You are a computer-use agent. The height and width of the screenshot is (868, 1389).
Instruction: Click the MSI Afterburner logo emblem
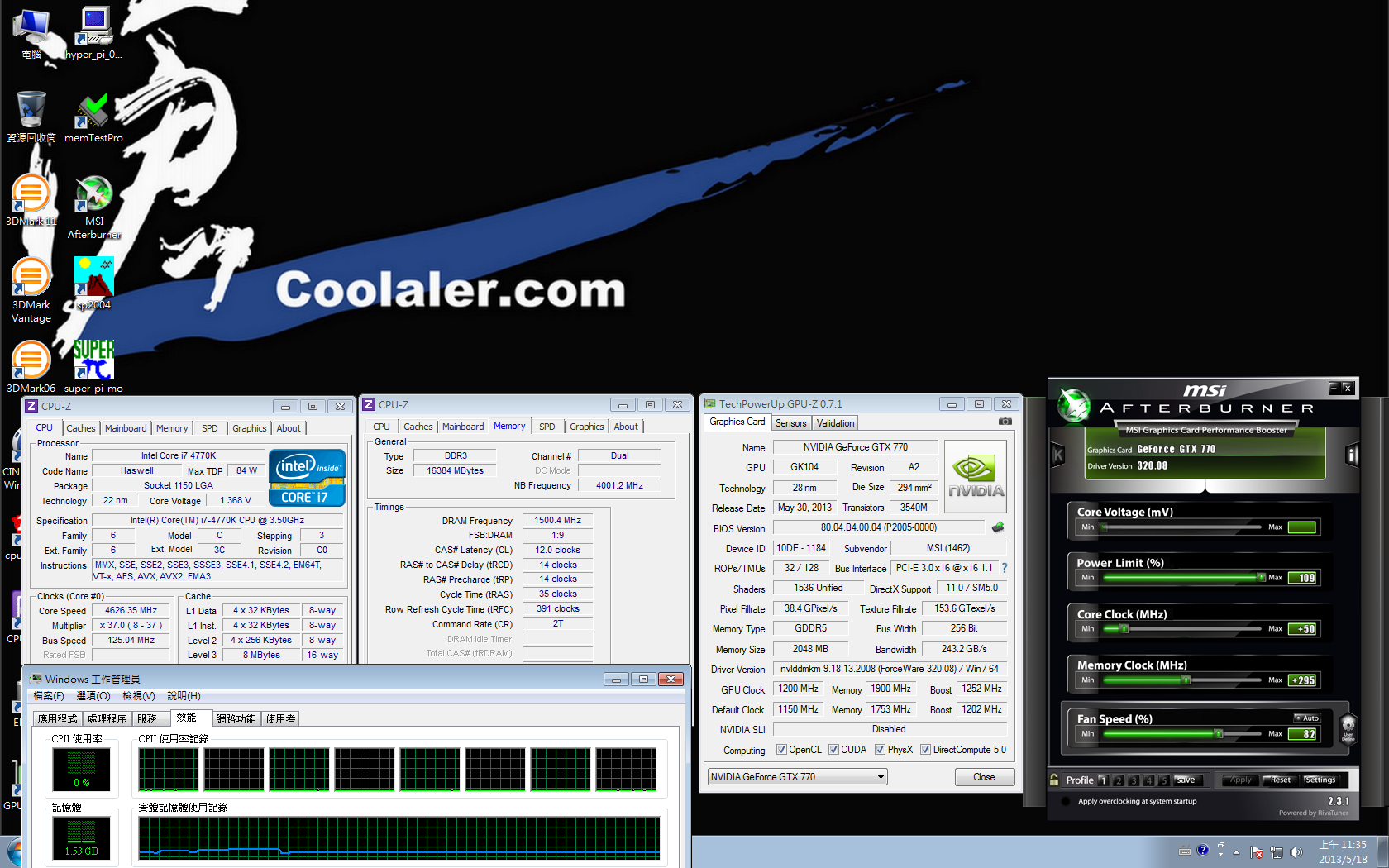point(1075,405)
